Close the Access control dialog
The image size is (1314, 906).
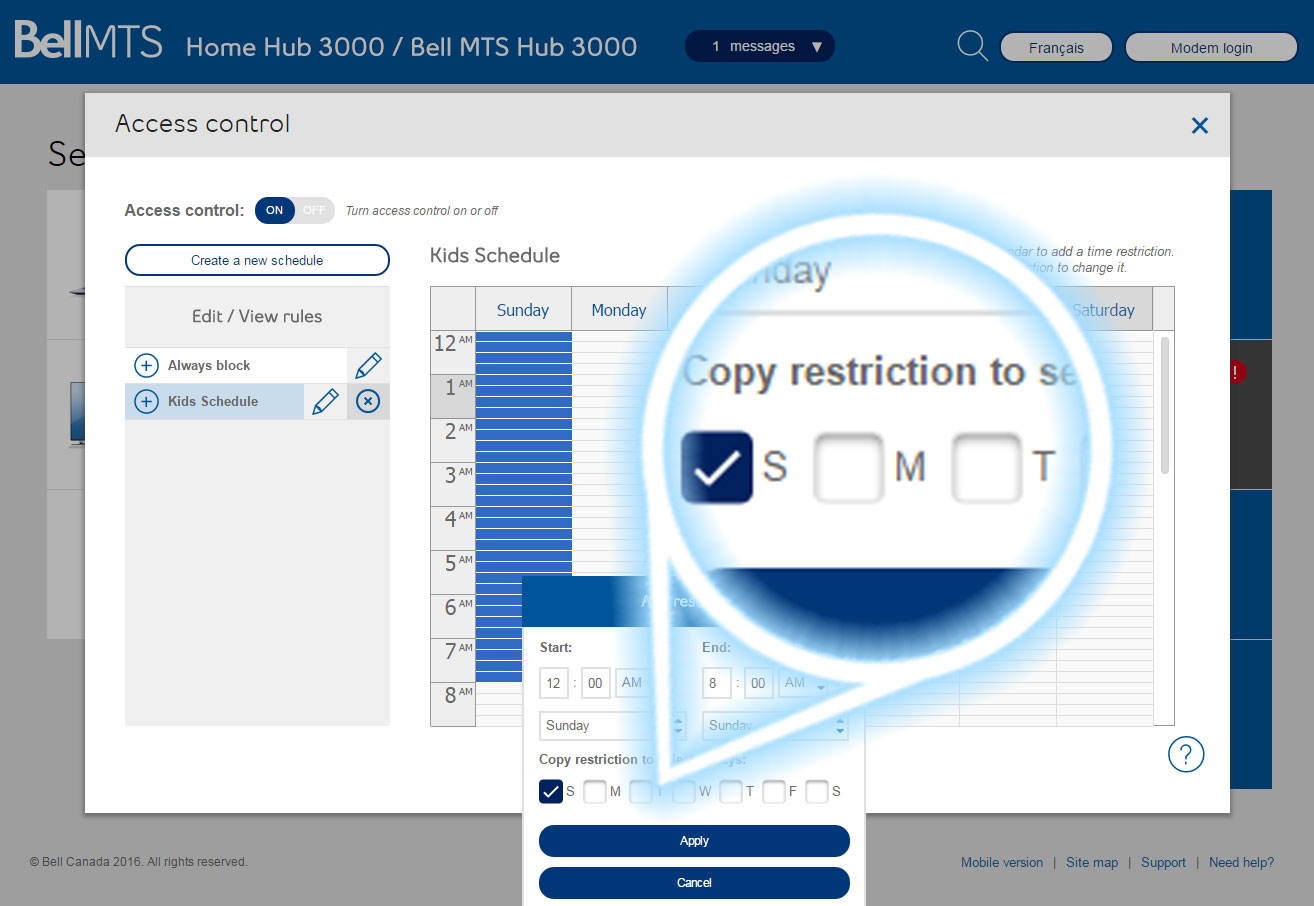1200,125
